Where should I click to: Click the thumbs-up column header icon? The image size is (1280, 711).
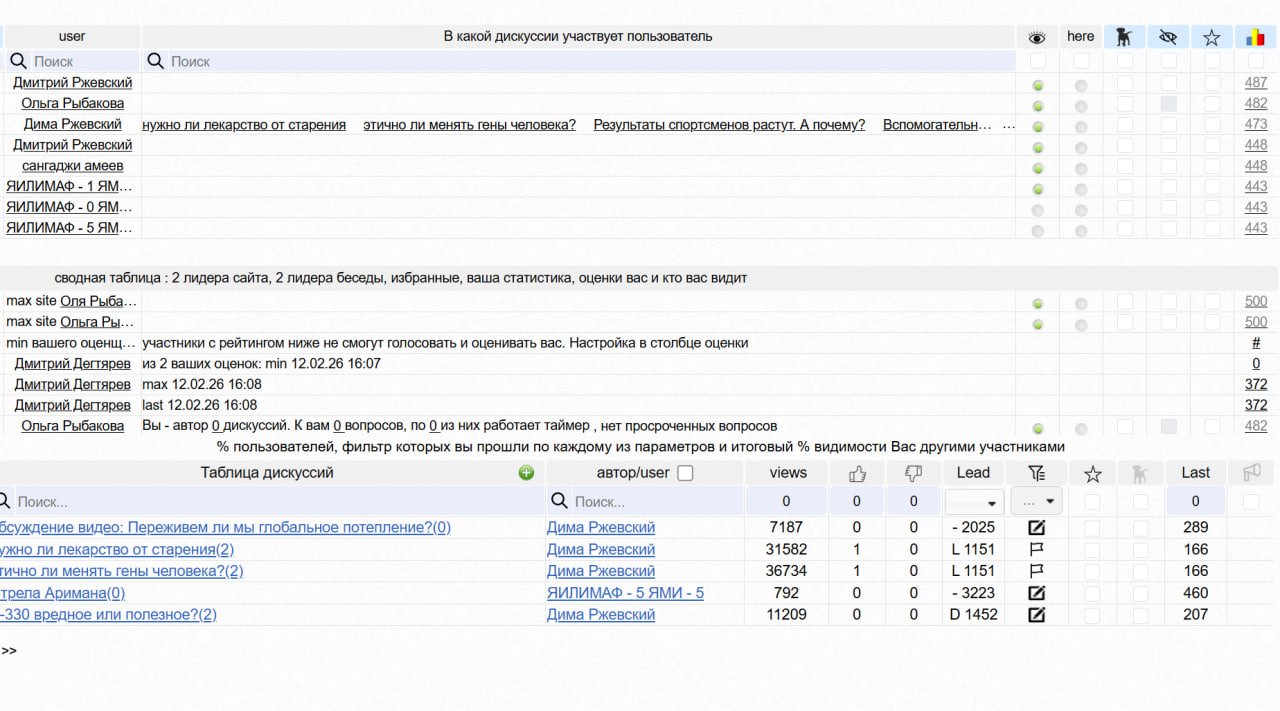point(856,473)
